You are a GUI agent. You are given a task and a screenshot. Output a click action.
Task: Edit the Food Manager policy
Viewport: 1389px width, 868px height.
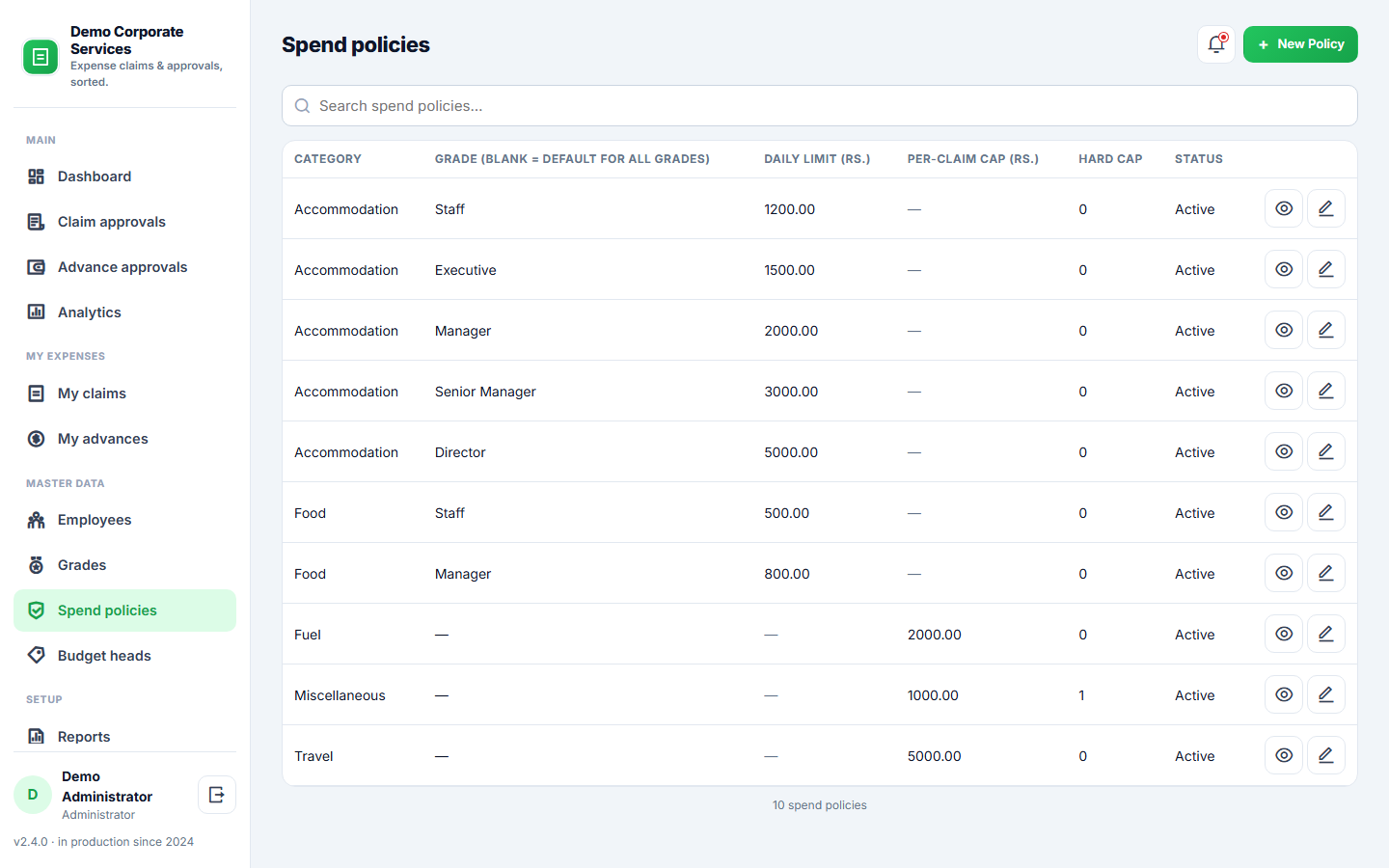coord(1326,573)
